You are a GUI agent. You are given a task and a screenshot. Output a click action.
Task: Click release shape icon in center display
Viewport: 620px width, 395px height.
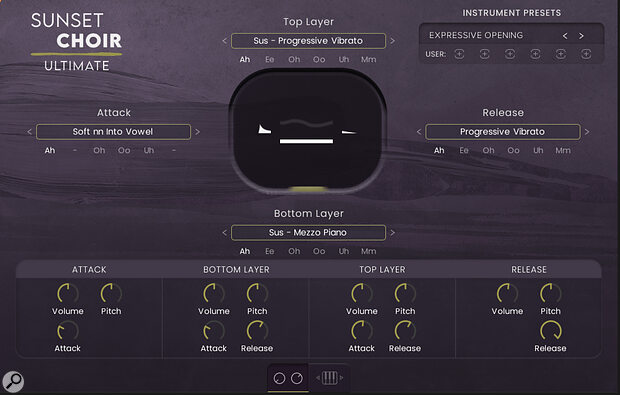349,132
